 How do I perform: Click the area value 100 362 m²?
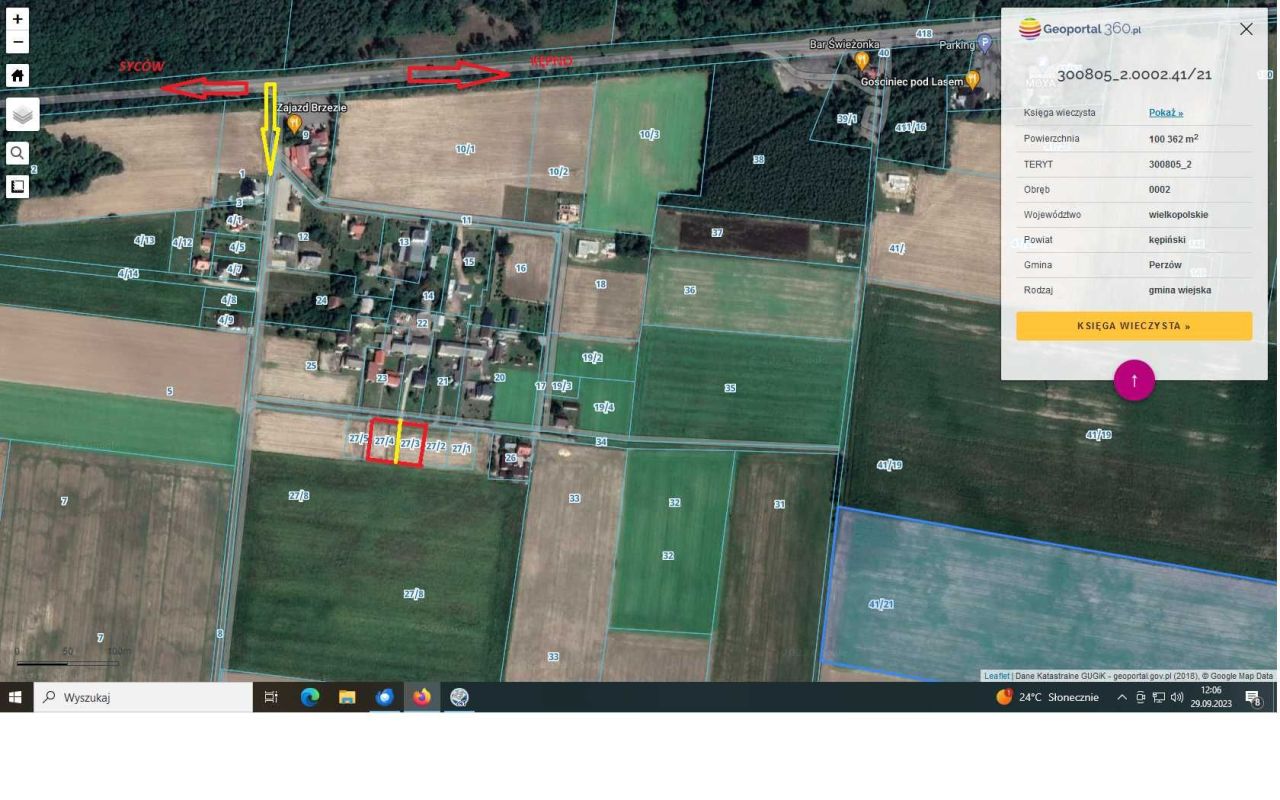1173,139
